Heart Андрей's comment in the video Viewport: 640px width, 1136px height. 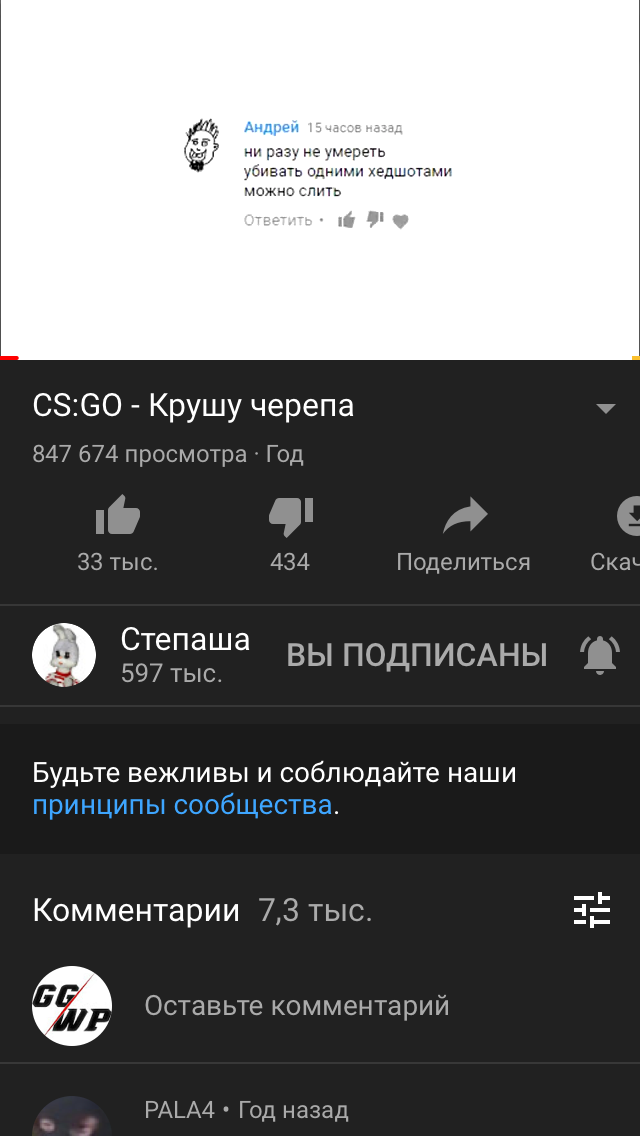(401, 221)
